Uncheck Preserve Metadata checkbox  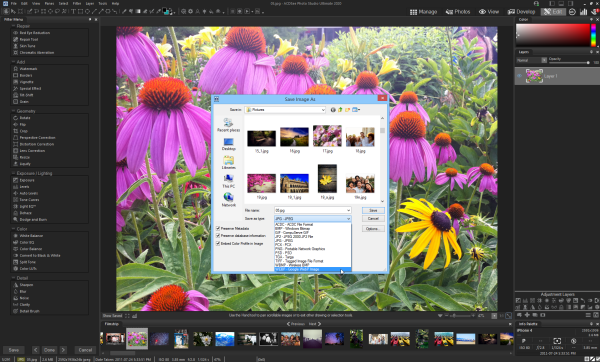(218, 228)
